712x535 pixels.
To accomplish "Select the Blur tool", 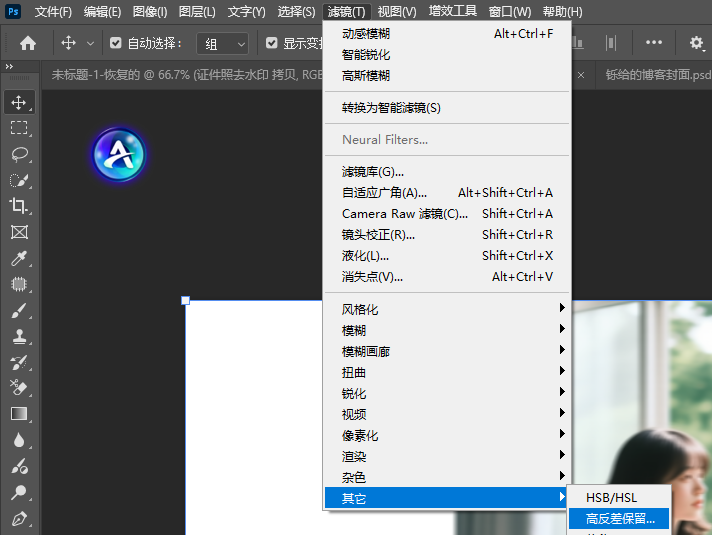I will point(19,440).
